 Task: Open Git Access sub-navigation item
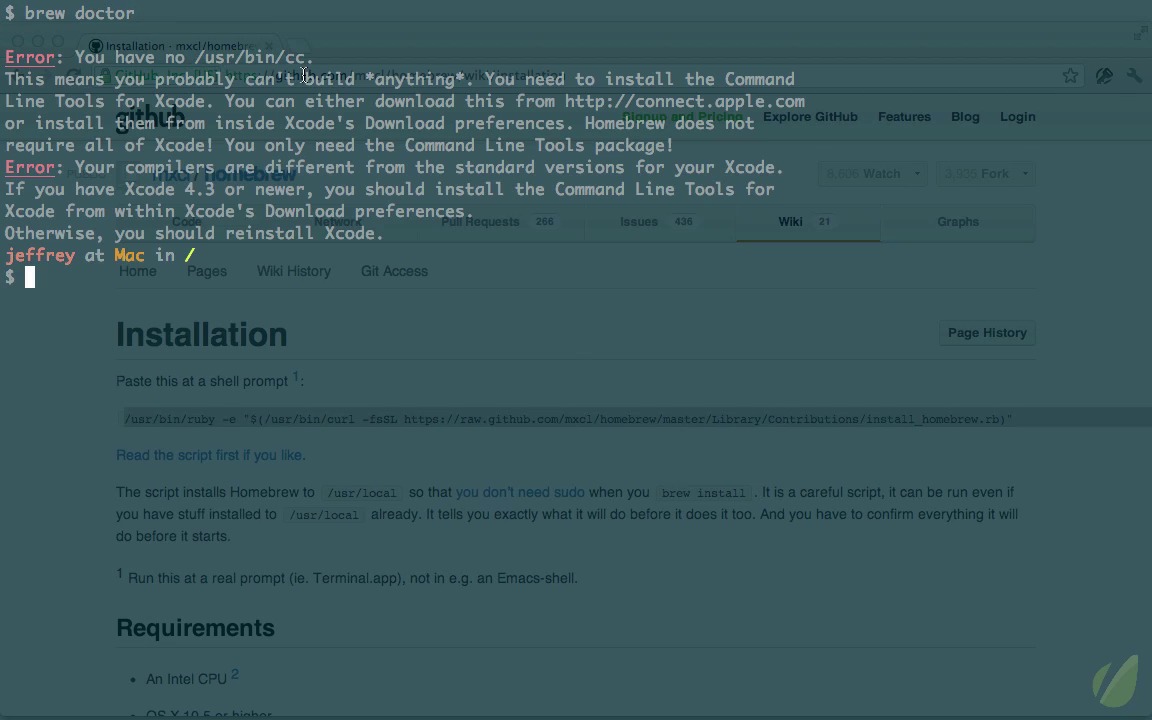pos(394,271)
